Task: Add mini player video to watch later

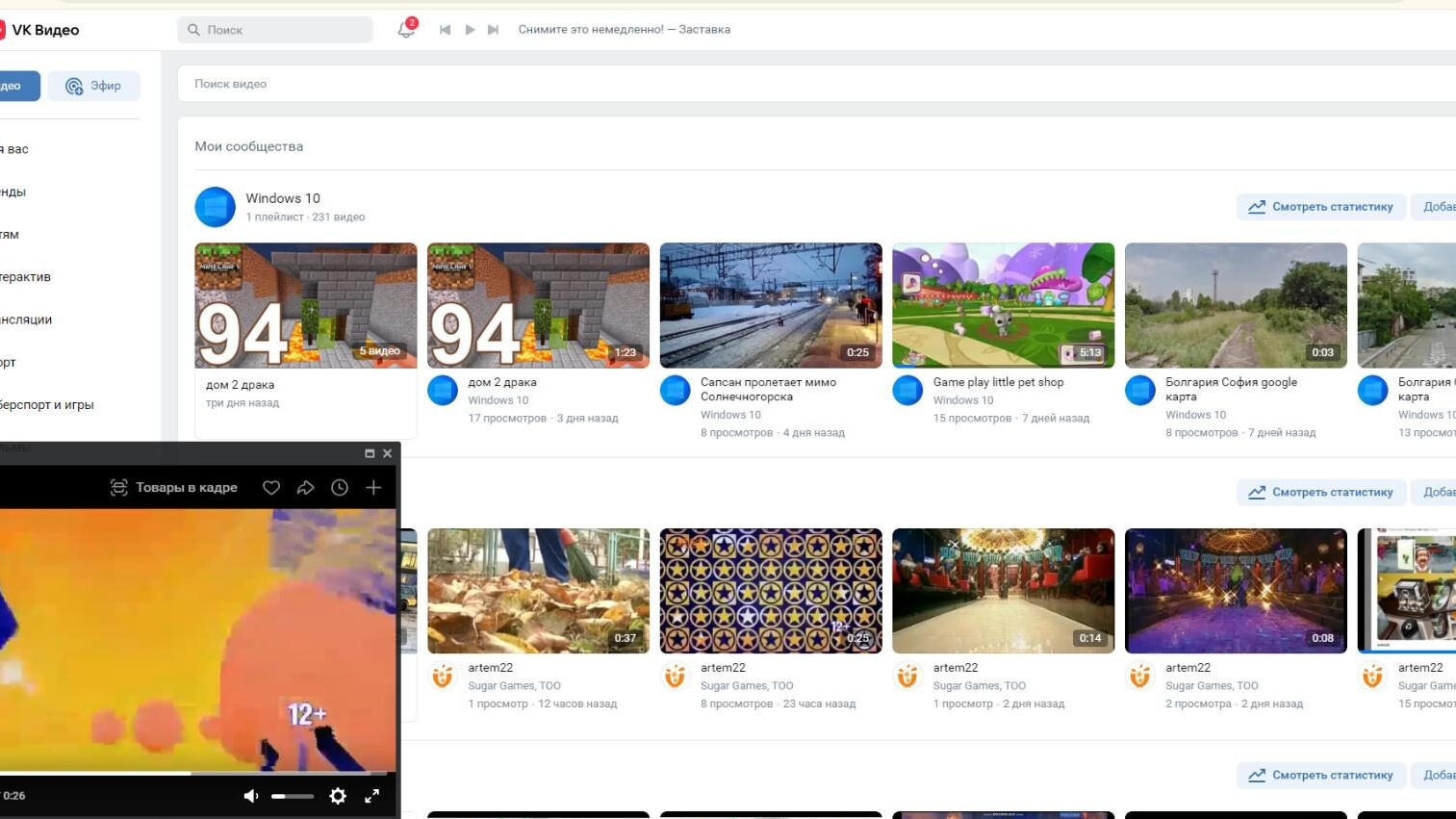Action: coord(340,488)
